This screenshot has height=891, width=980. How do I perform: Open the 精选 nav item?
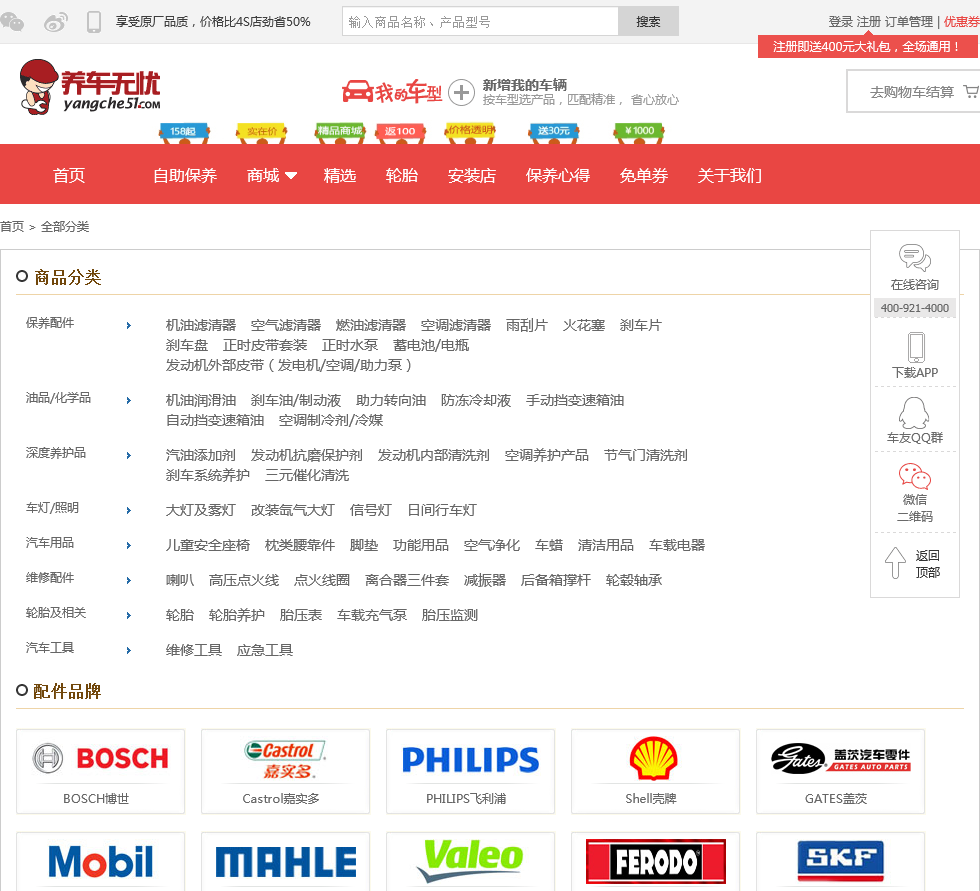[x=340, y=176]
